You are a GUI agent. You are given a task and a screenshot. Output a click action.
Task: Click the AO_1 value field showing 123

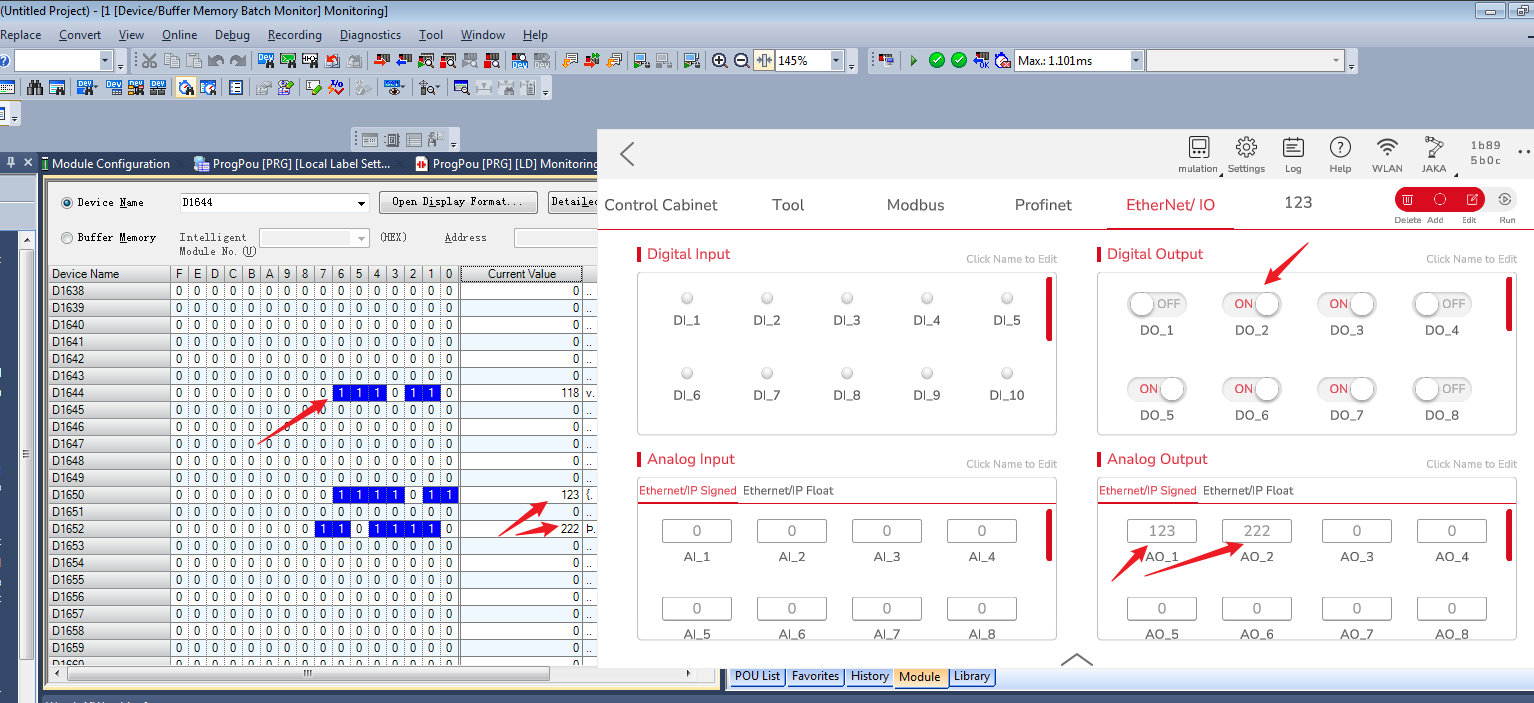pos(1161,531)
